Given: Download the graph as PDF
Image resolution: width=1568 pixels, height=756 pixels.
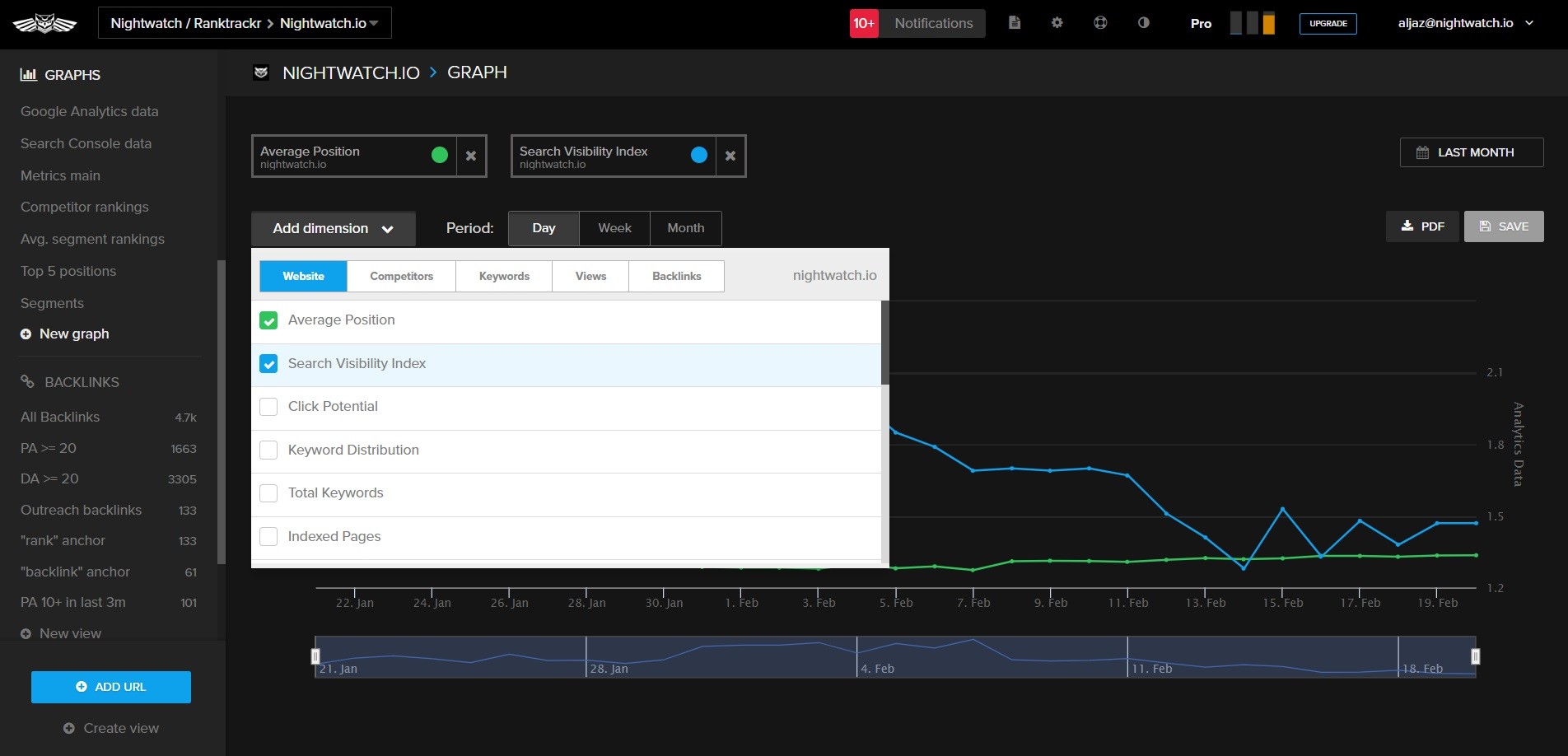Looking at the screenshot, I should 1422,226.
